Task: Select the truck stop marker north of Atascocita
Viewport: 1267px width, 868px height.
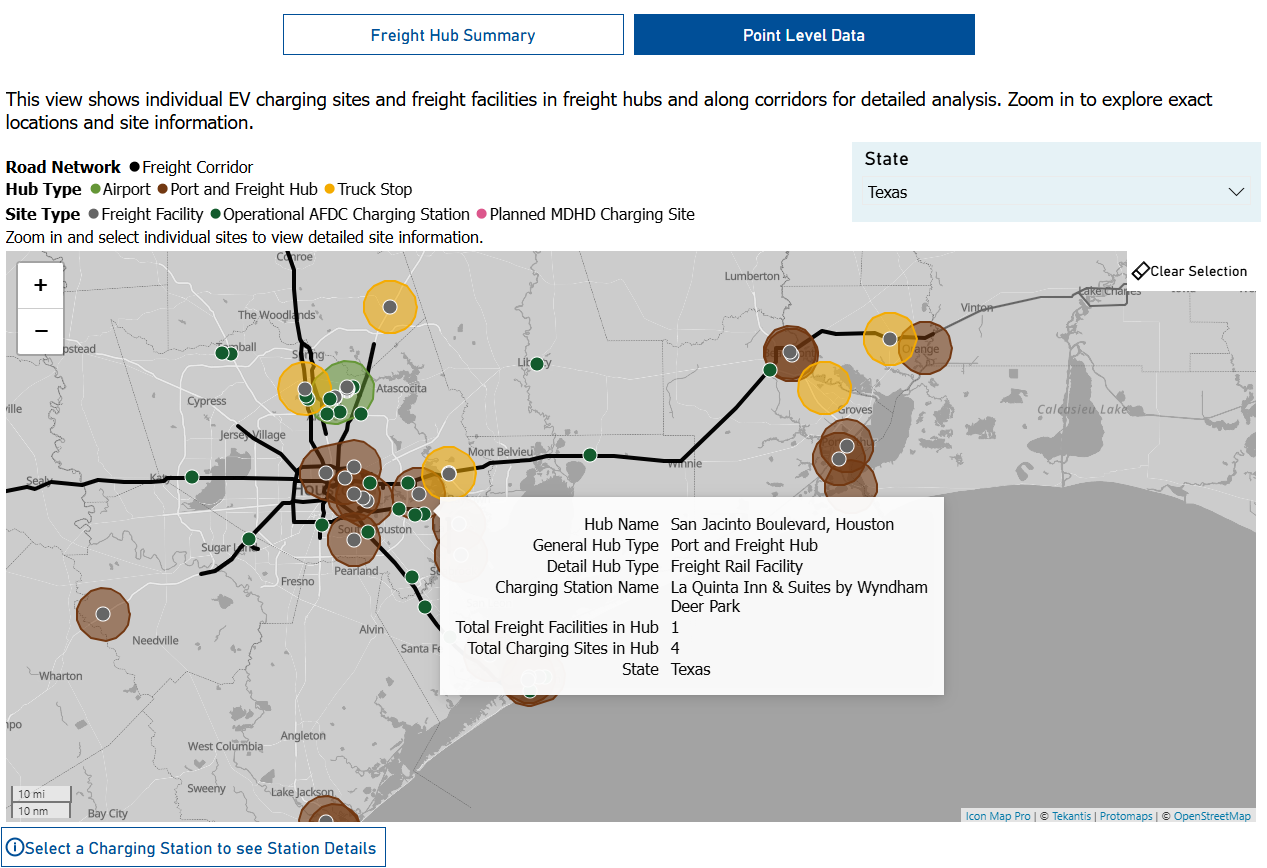Action: 390,307
